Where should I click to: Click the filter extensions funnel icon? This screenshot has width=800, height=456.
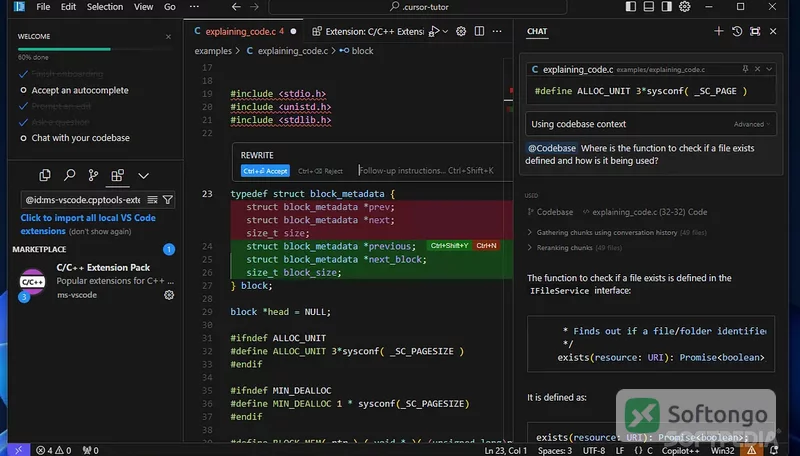[167, 200]
